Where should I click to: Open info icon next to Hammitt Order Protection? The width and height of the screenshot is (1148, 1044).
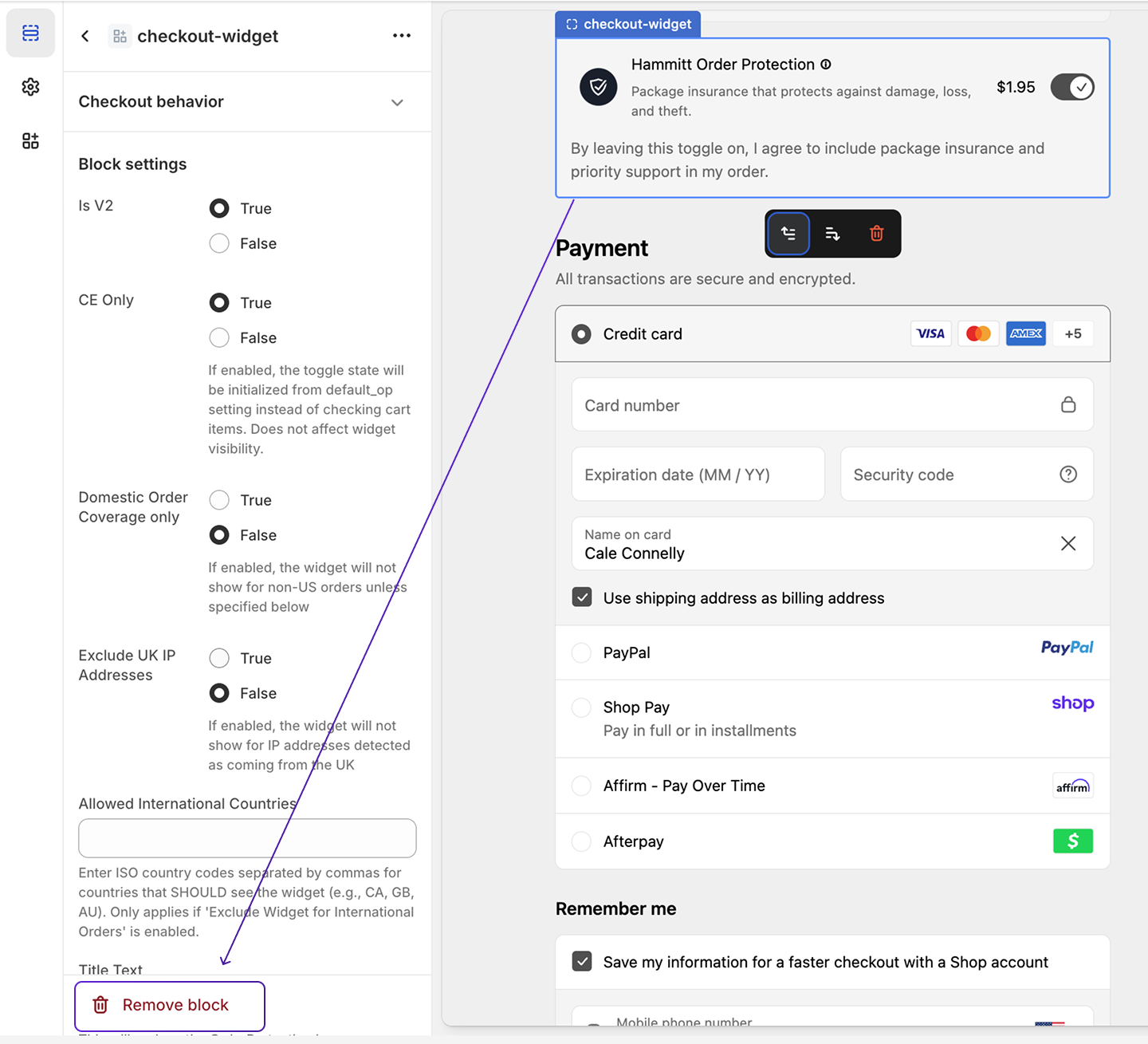click(826, 65)
